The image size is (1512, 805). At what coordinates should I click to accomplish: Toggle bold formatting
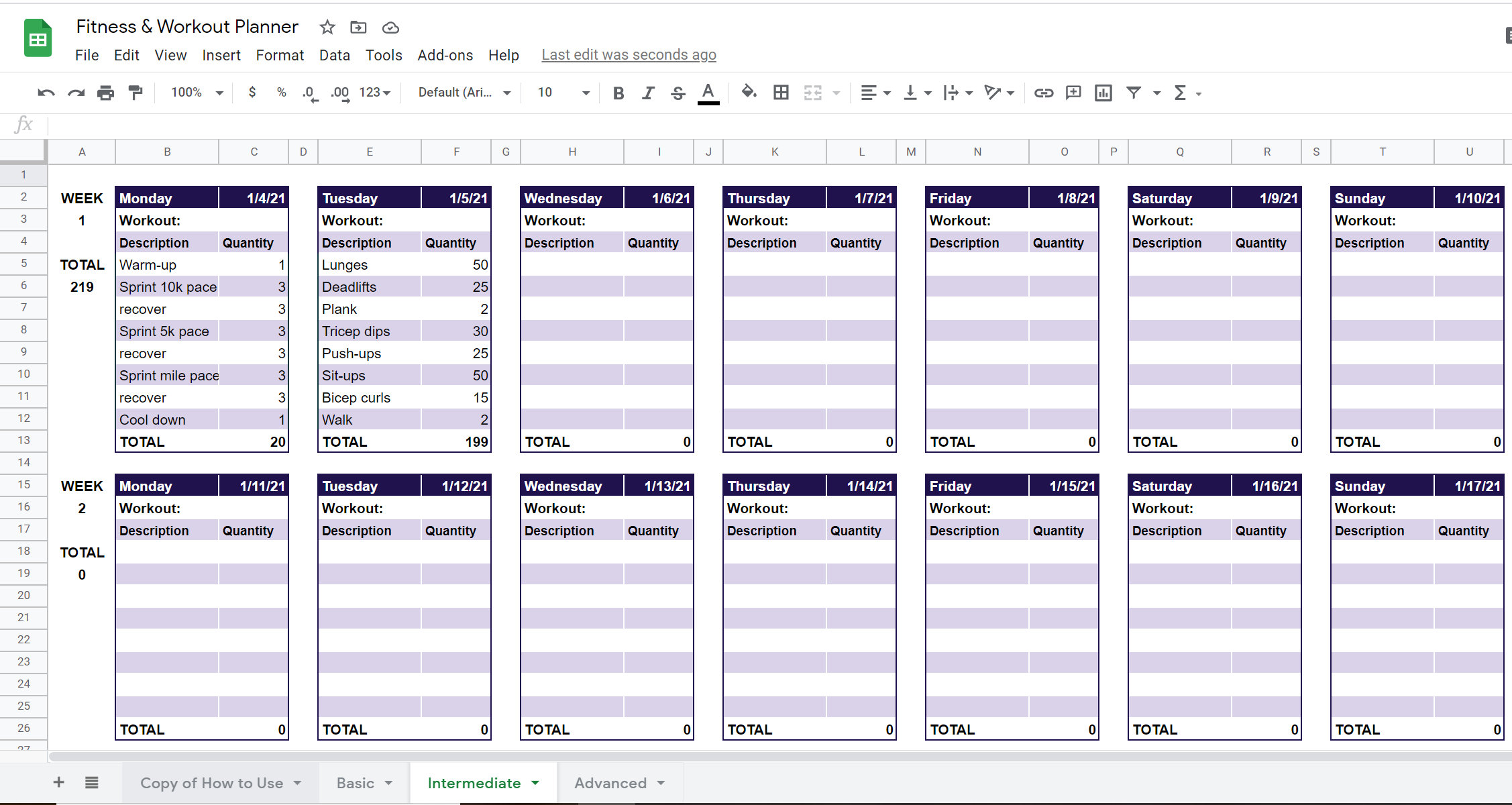[618, 93]
